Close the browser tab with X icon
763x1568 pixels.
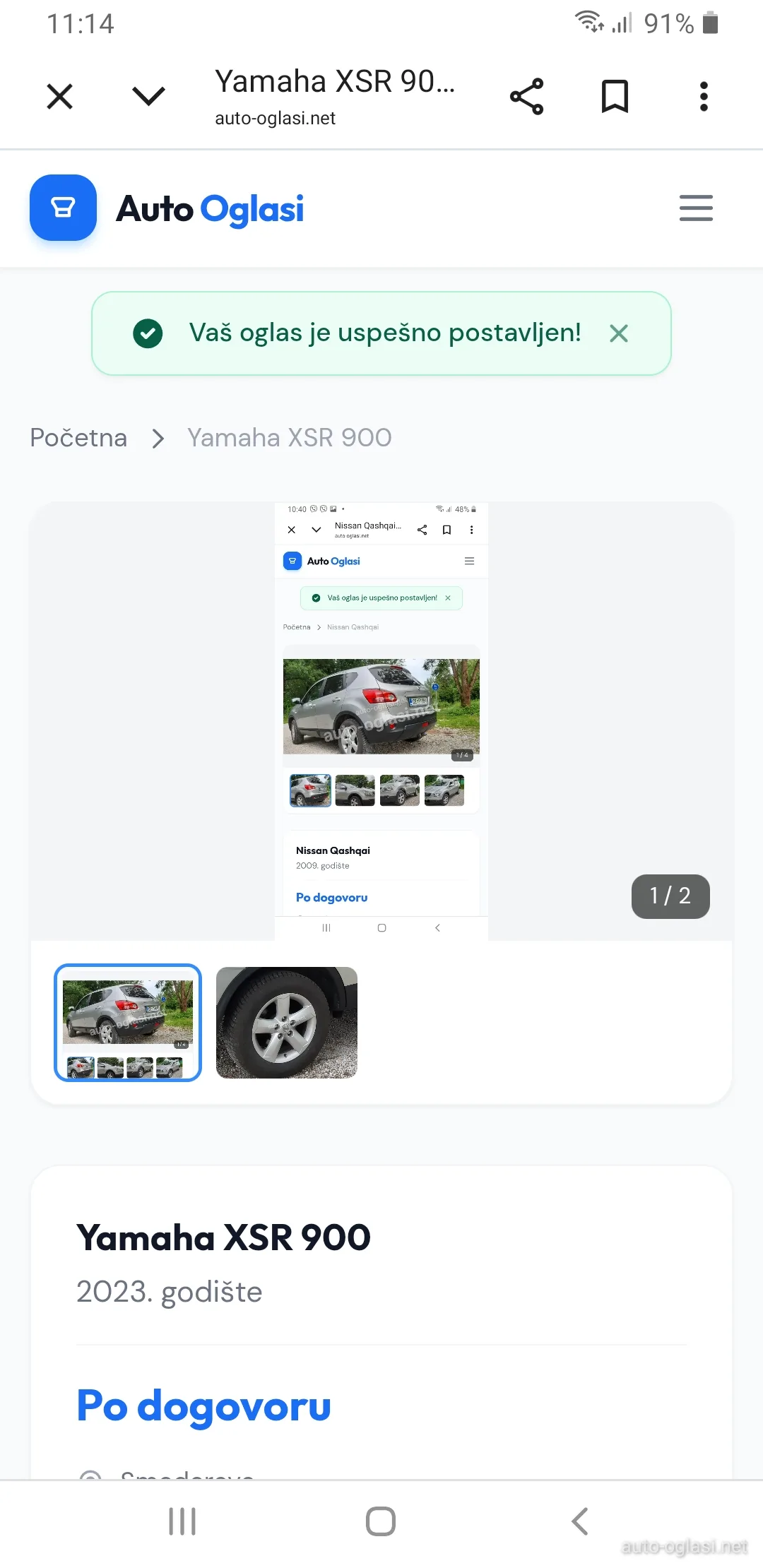tap(60, 97)
